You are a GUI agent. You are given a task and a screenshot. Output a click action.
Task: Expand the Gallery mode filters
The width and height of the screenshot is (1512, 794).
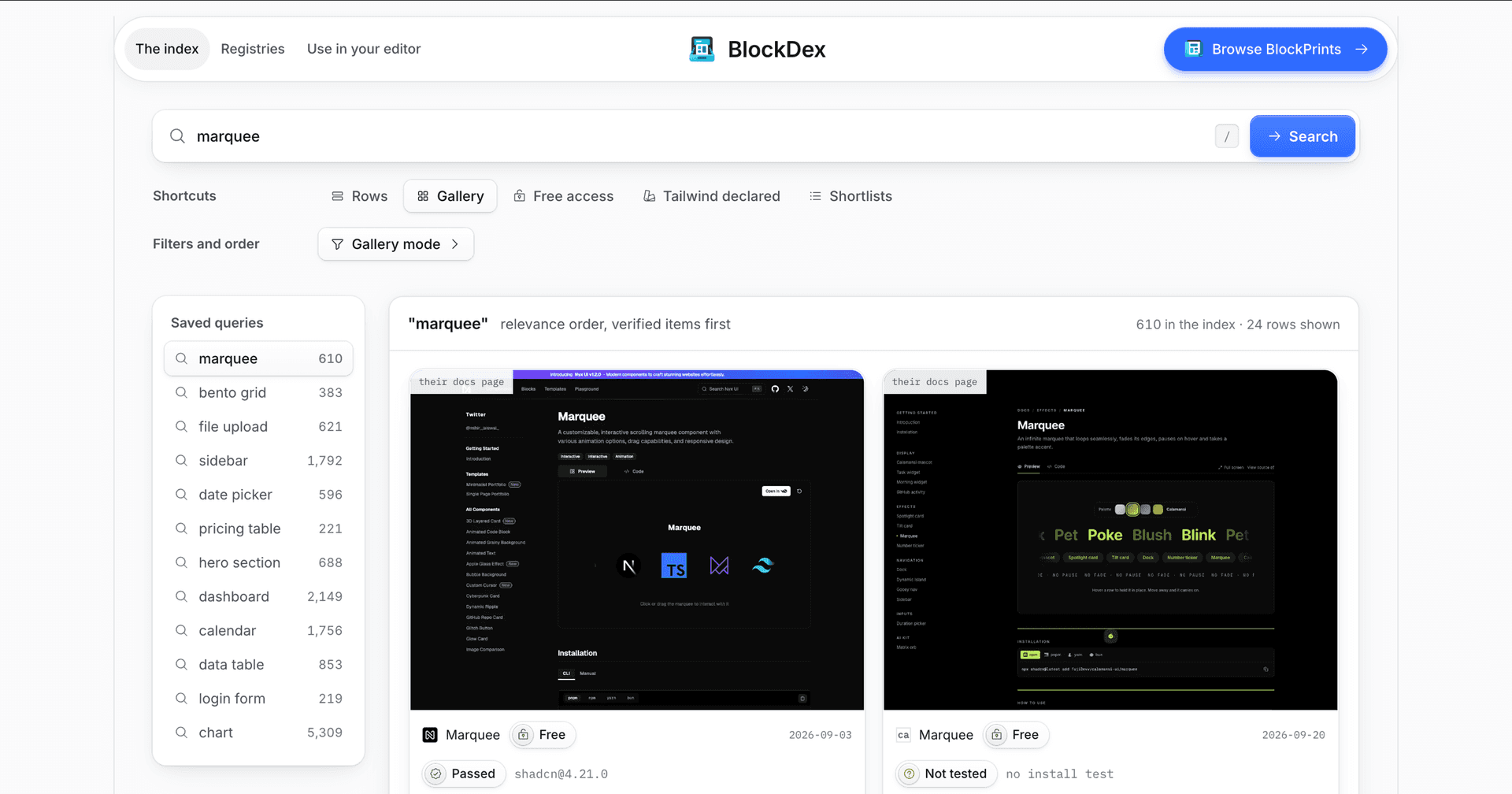pyautogui.click(x=396, y=244)
